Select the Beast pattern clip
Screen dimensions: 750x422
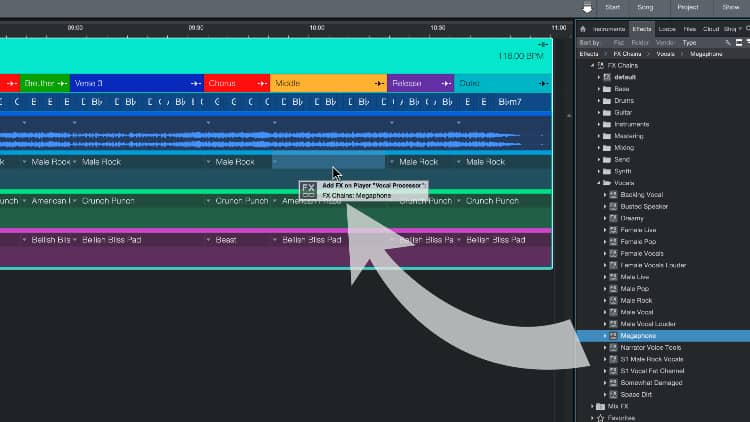click(238, 240)
